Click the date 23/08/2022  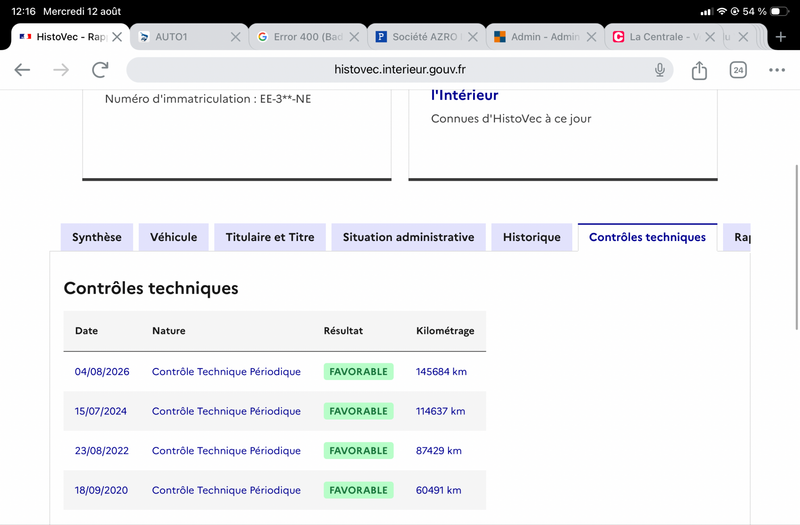(102, 451)
